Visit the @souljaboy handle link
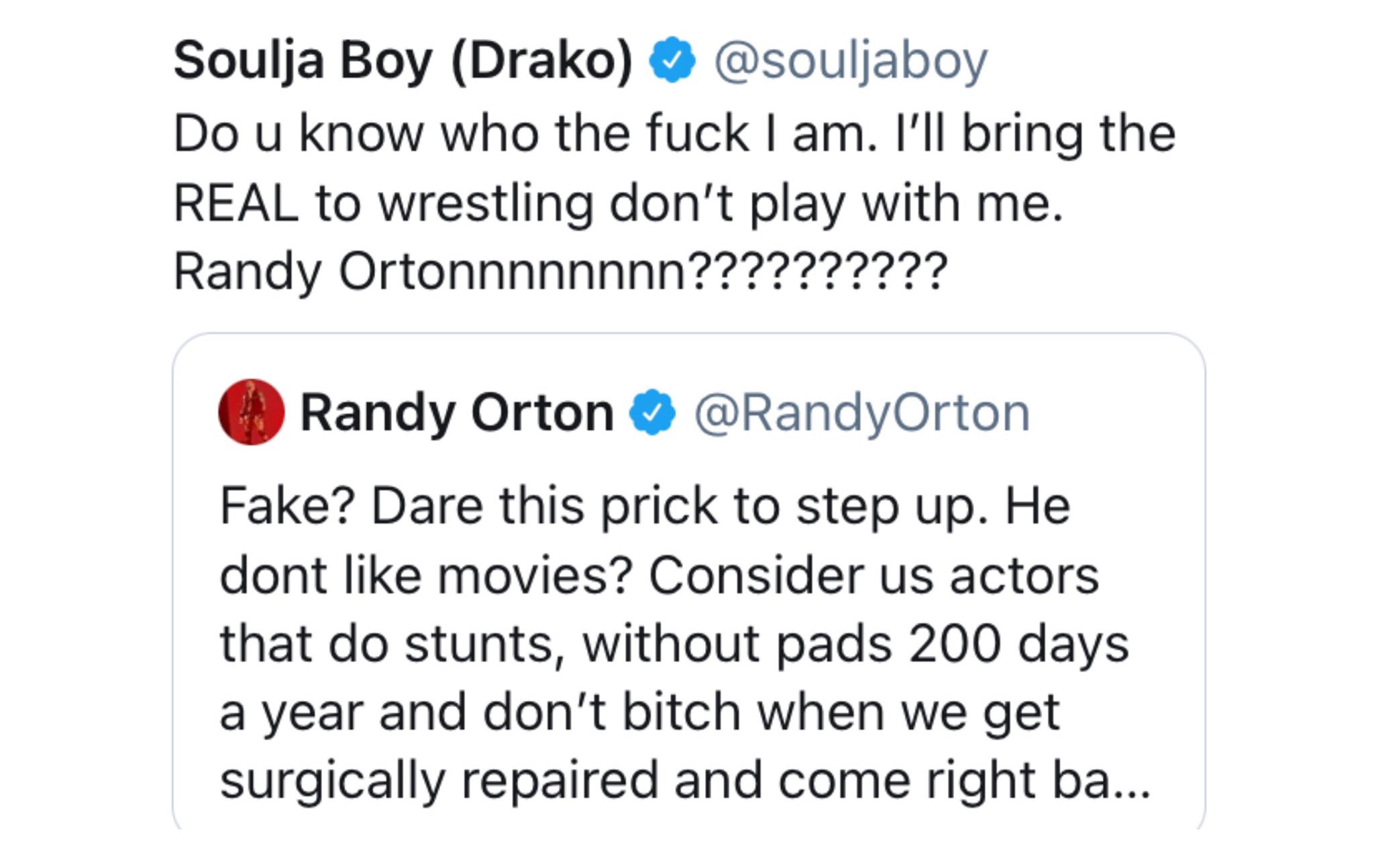The height and width of the screenshot is (868, 1374). coord(850,60)
